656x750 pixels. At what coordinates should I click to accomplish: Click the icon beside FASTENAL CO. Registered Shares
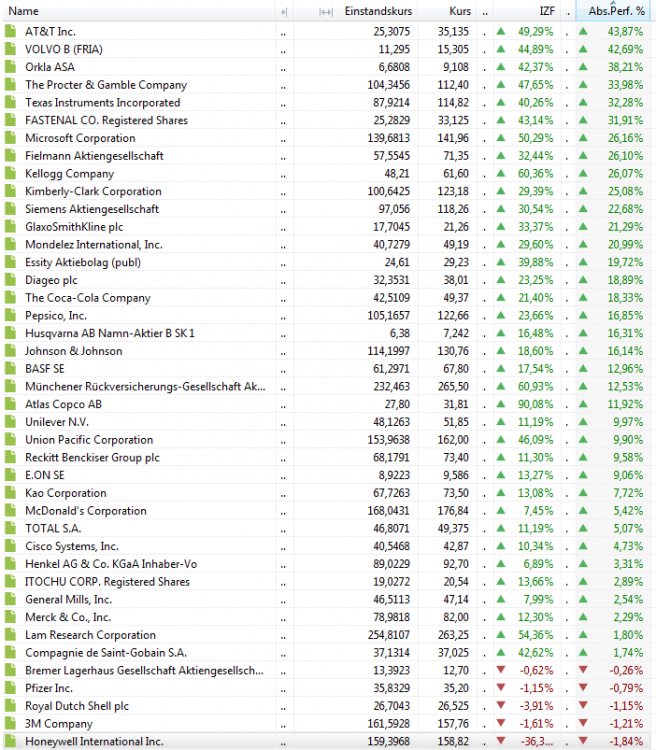click(x=10, y=120)
